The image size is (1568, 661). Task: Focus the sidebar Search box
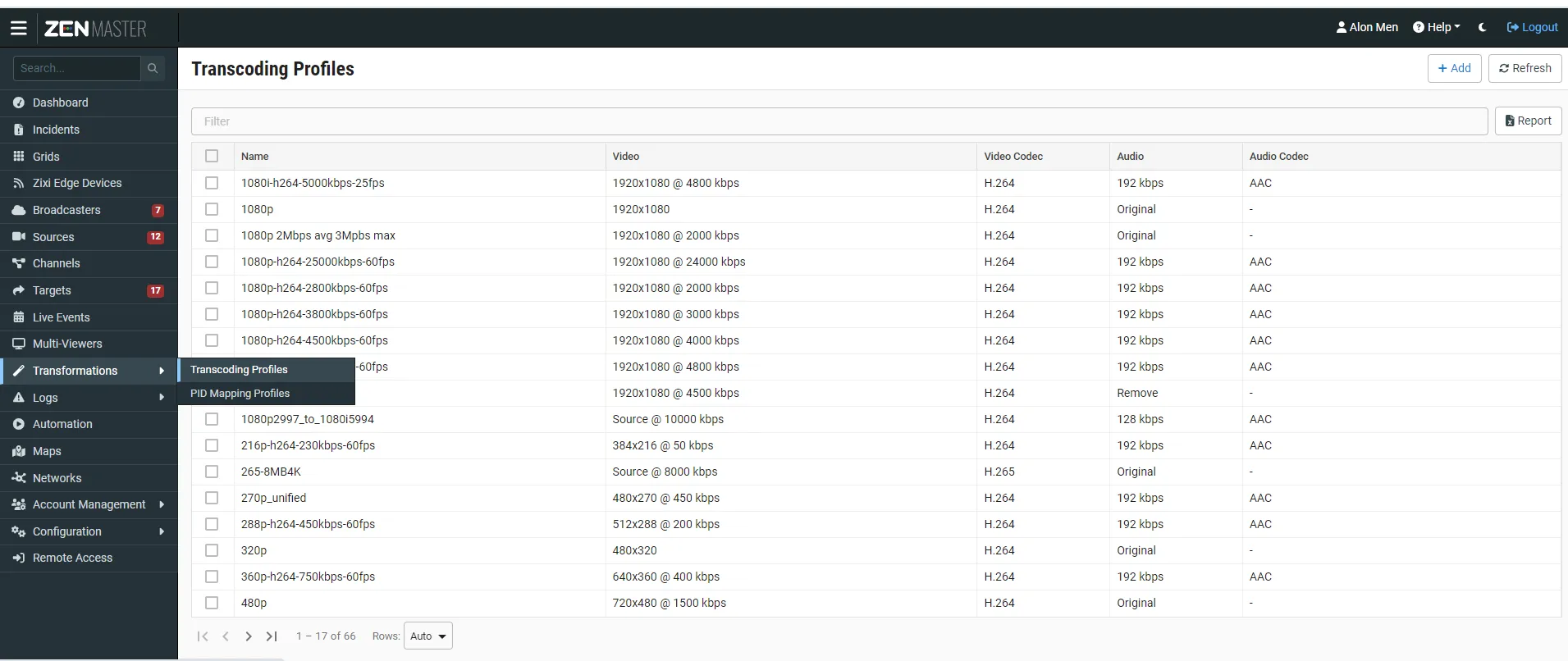[77, 68]
